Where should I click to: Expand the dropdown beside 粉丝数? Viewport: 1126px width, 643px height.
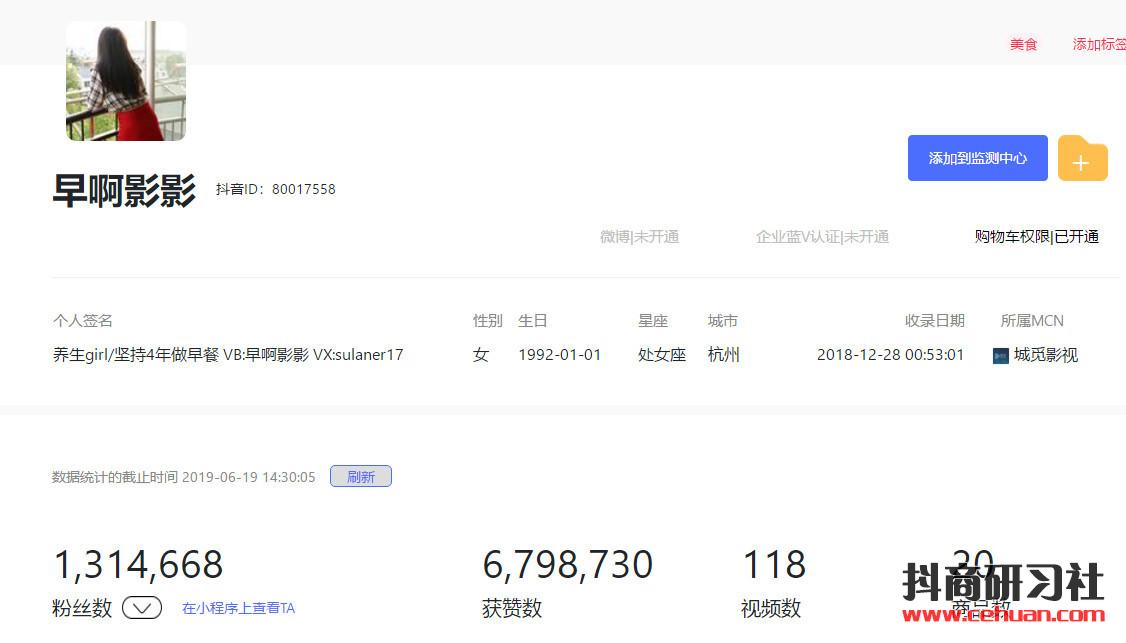click(x=142, y=608)
